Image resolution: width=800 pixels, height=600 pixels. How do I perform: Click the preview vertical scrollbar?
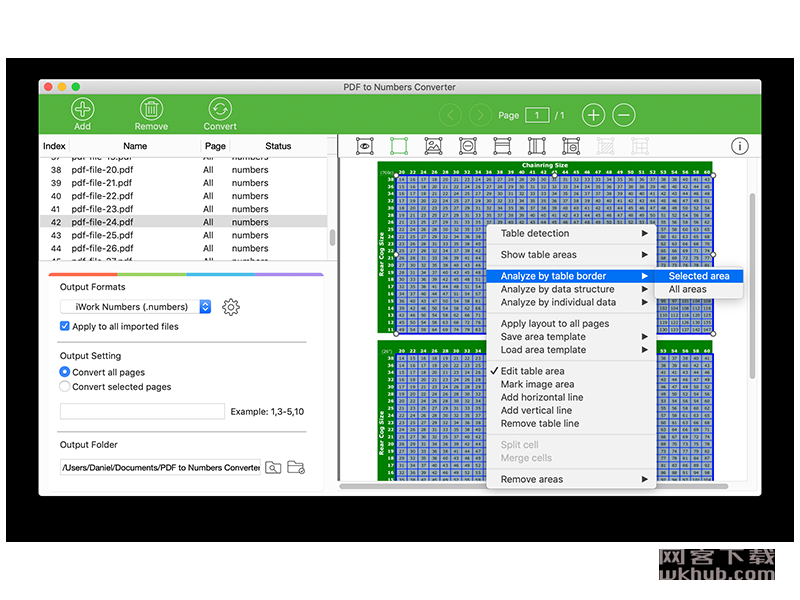point(752,286)
